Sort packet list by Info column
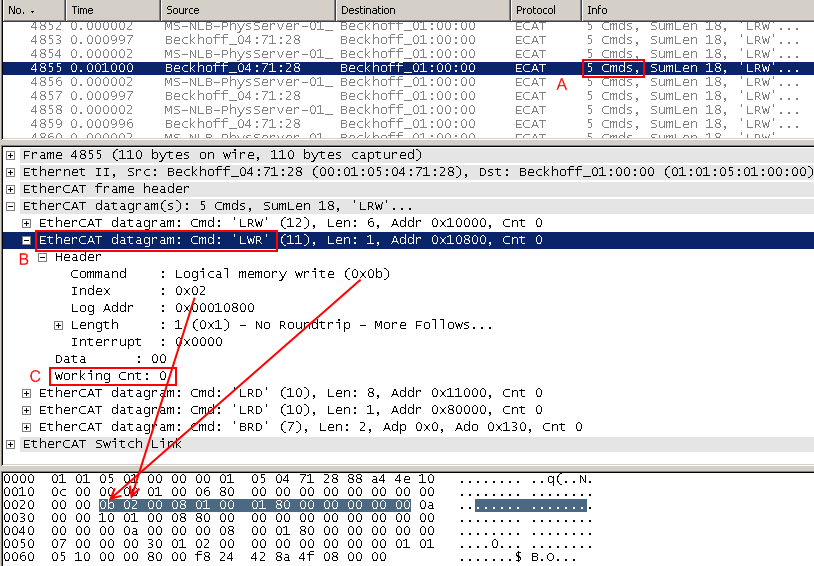The width and height of the screenshot is (814, 566). [x=697, y=10]
